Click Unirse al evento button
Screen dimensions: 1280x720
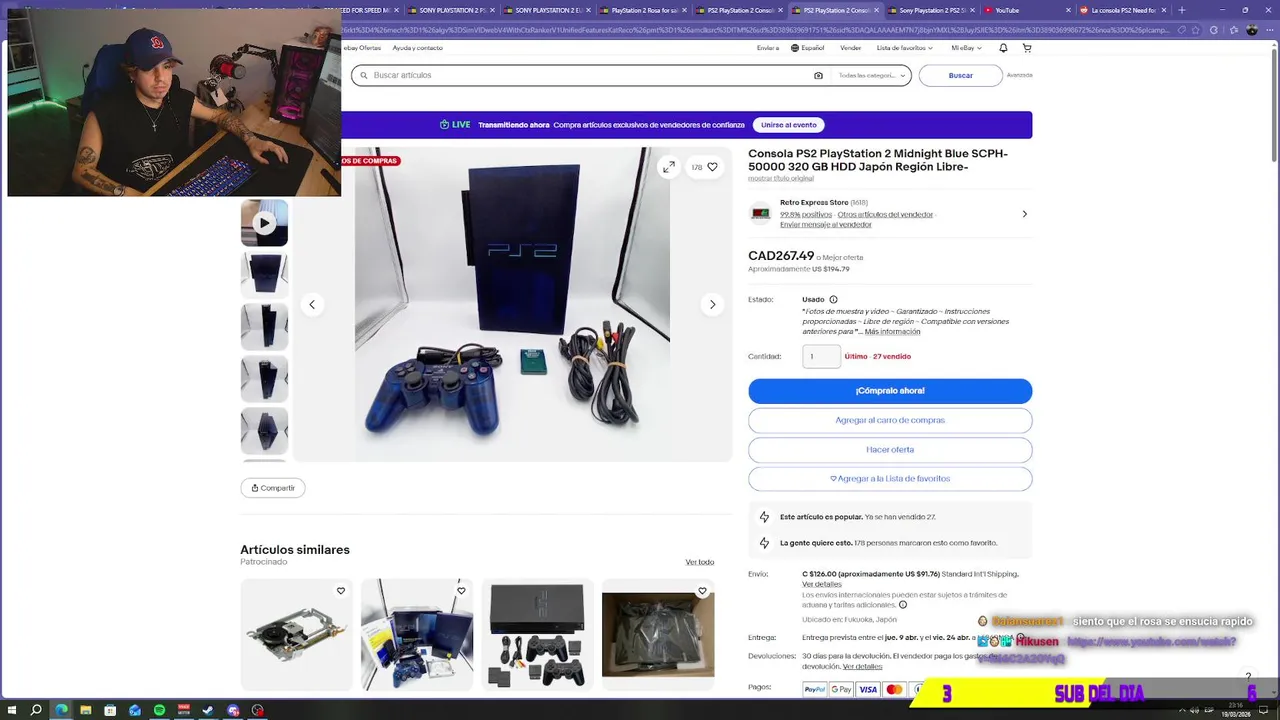click(789, 125)
